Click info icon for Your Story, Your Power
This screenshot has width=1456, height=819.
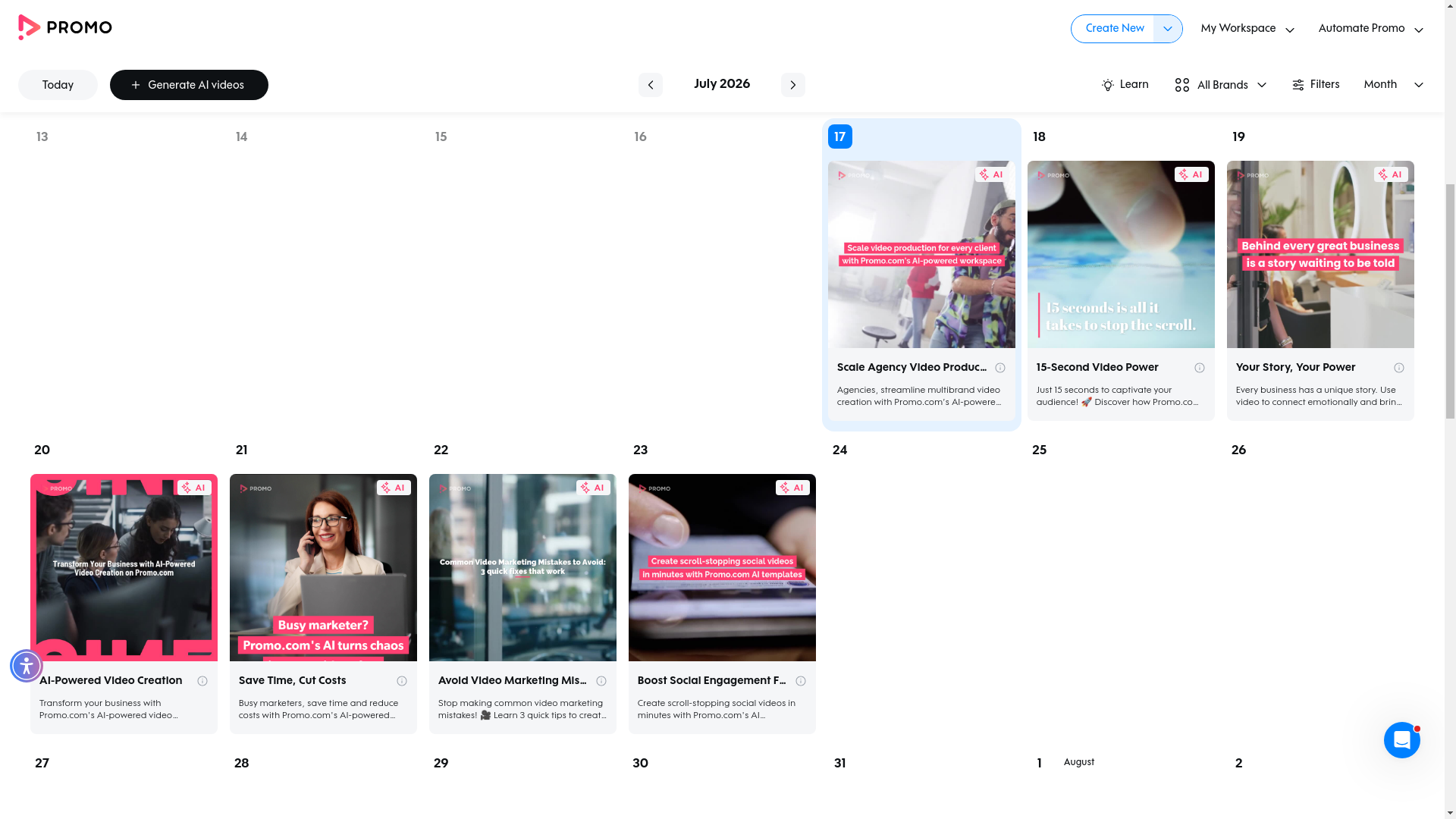1399,368
